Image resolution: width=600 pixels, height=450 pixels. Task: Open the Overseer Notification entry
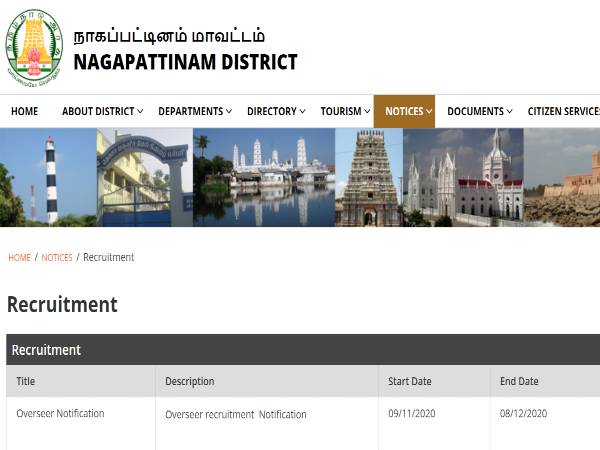tap(60, 413)
